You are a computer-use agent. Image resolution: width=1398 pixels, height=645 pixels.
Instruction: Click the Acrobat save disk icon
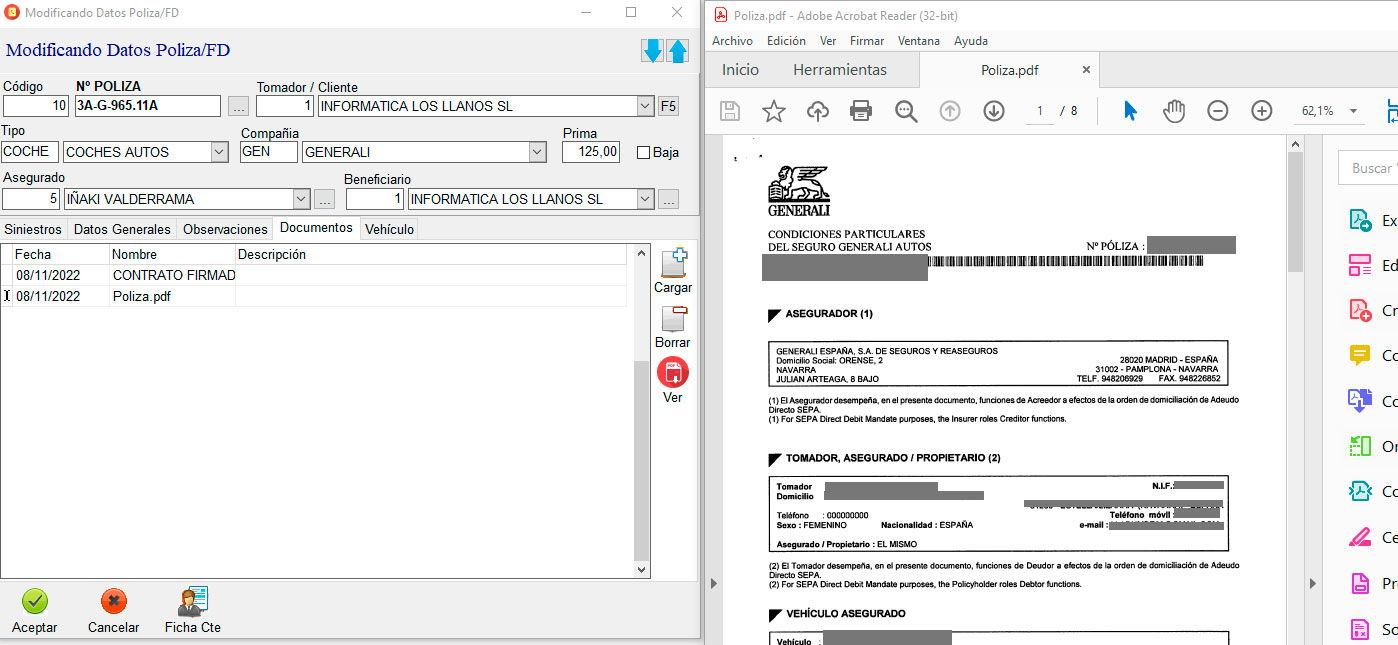[730, 111]
